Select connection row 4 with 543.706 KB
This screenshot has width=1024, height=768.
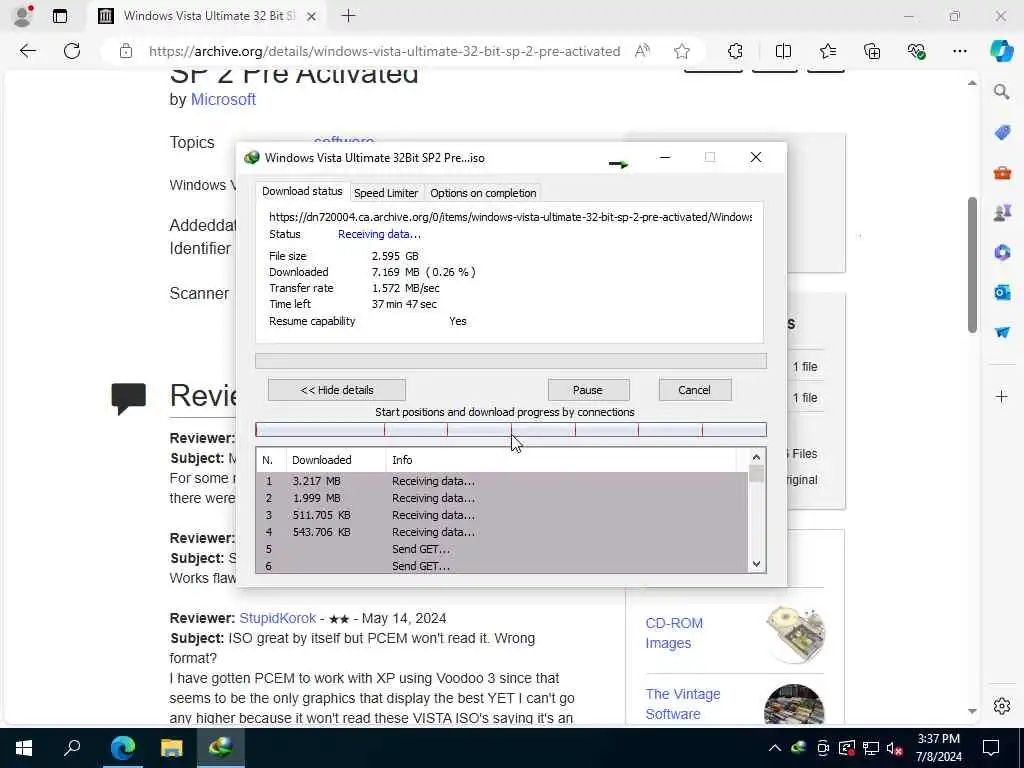tap(502, 532)
